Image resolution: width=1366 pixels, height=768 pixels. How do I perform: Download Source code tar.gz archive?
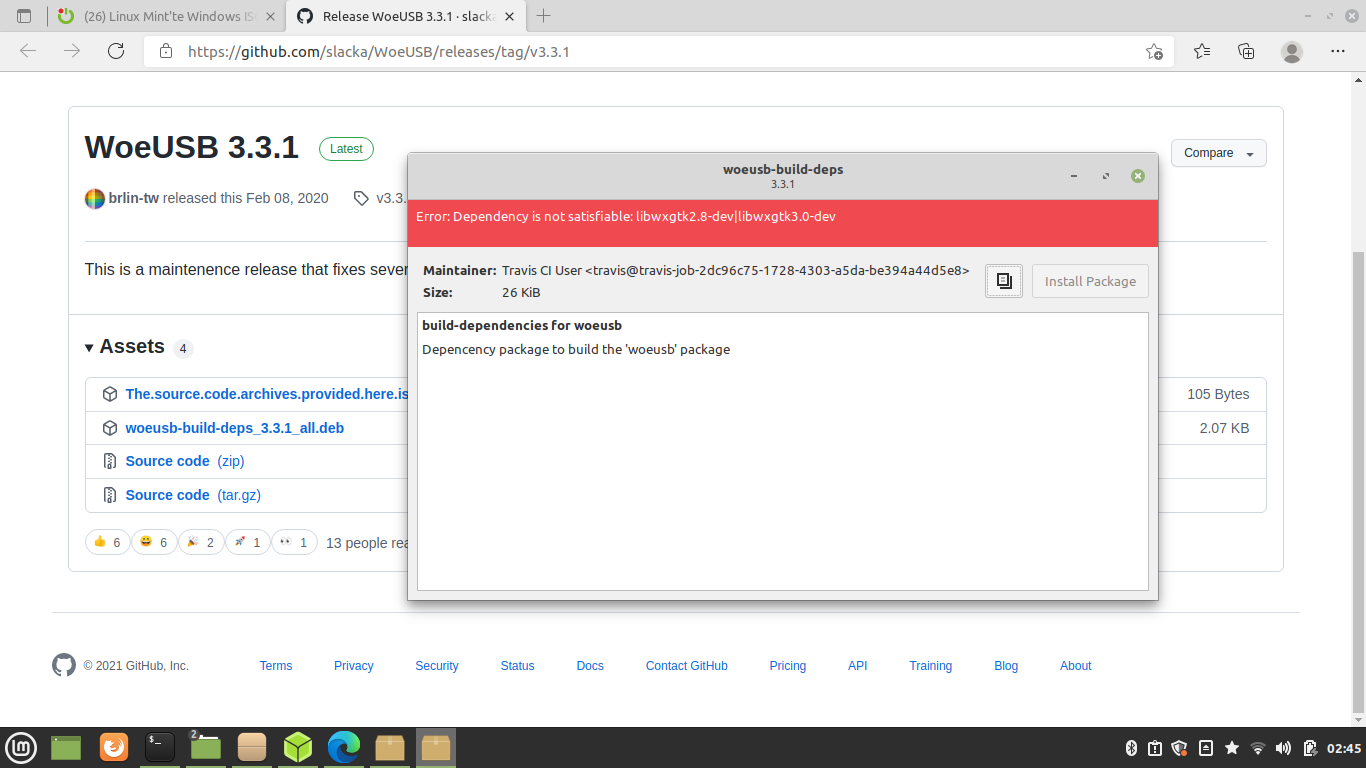[x=193, y=495]
